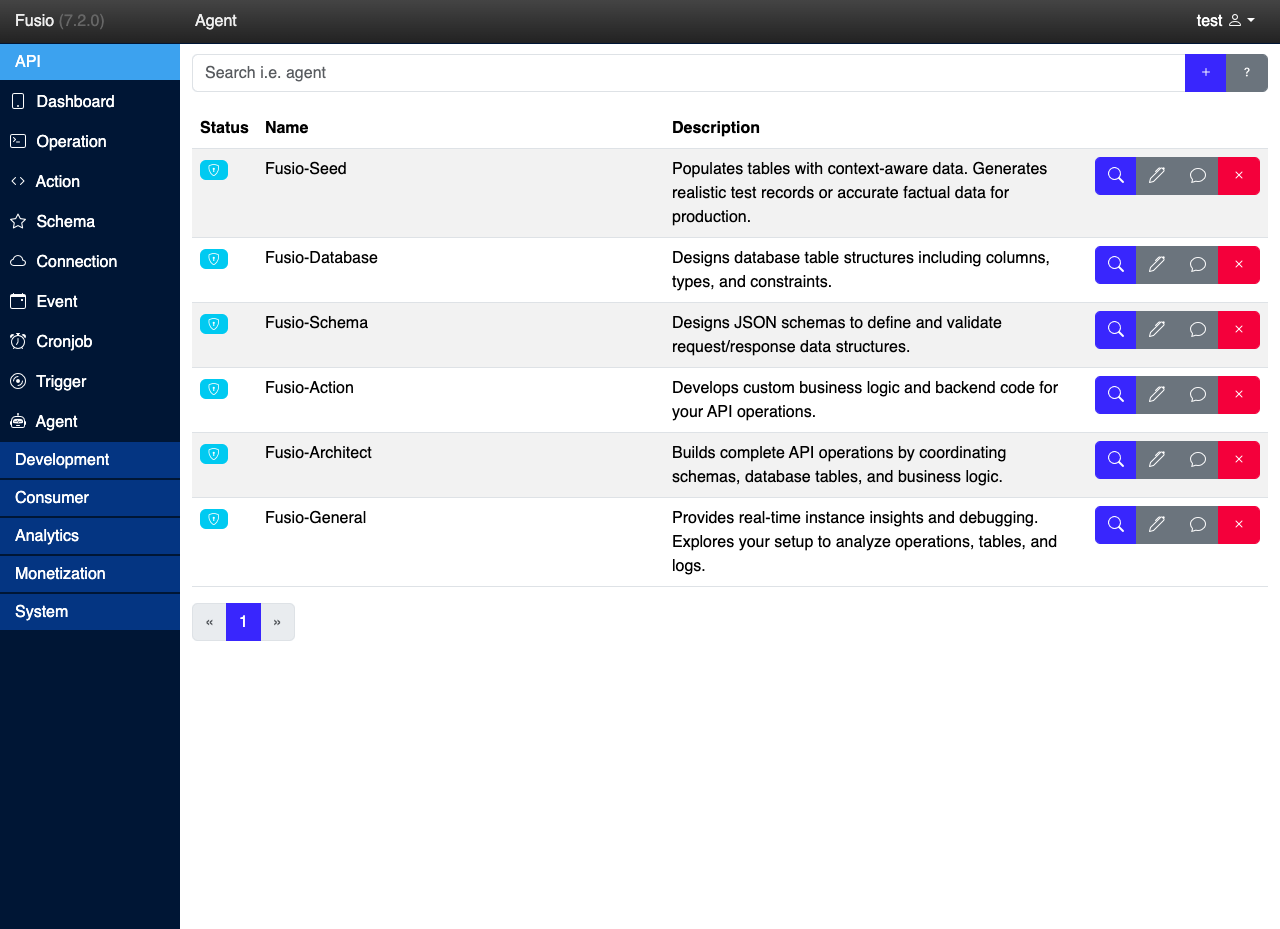Screen dimensions: 1280x929
Task: Open chat bubble icon for Fusio-Schema
Action: point(1197,330)
